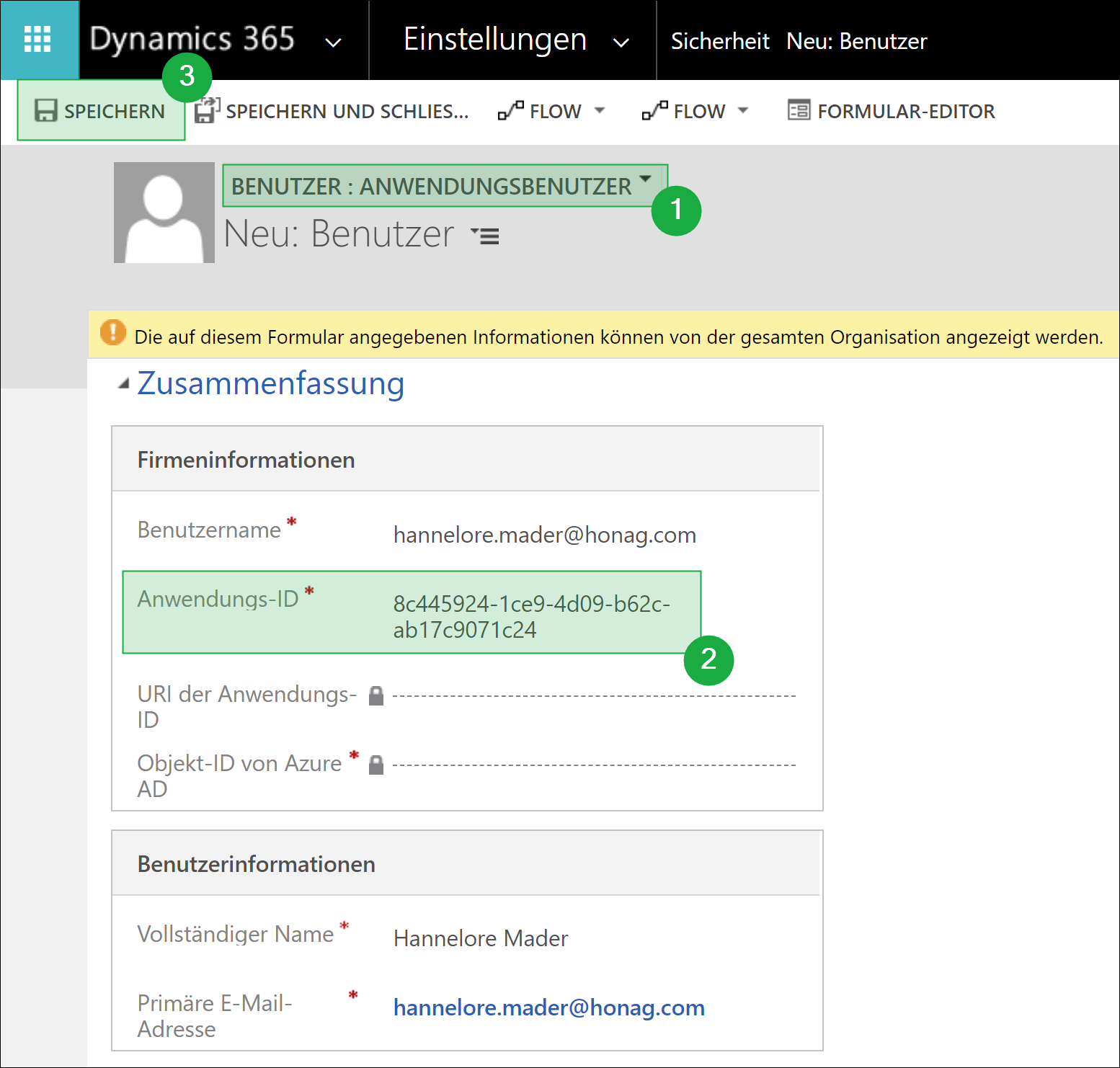Click Sicherheit breadcrumb in header

(x=719, y=41)
